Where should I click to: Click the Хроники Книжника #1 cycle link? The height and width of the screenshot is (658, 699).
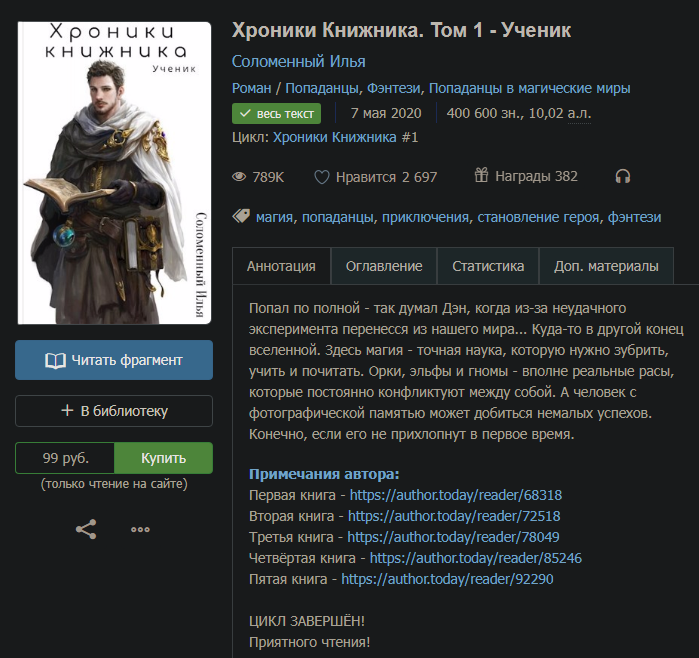tap(345, 137)
